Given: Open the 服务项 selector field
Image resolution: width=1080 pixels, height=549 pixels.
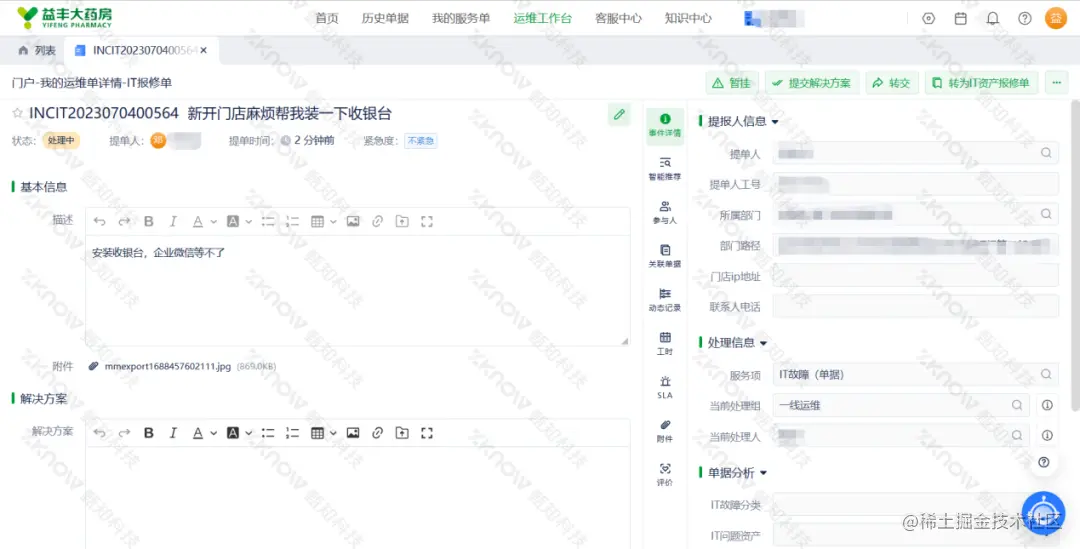Looking at the screenshot, I should pyautogui.click(x=915, y=375).
